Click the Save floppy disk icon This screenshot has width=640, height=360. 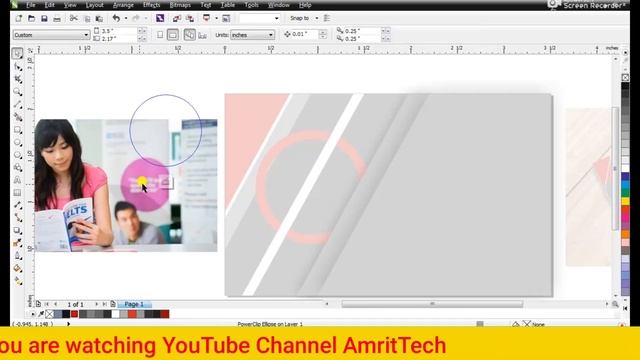coord(44,18)
